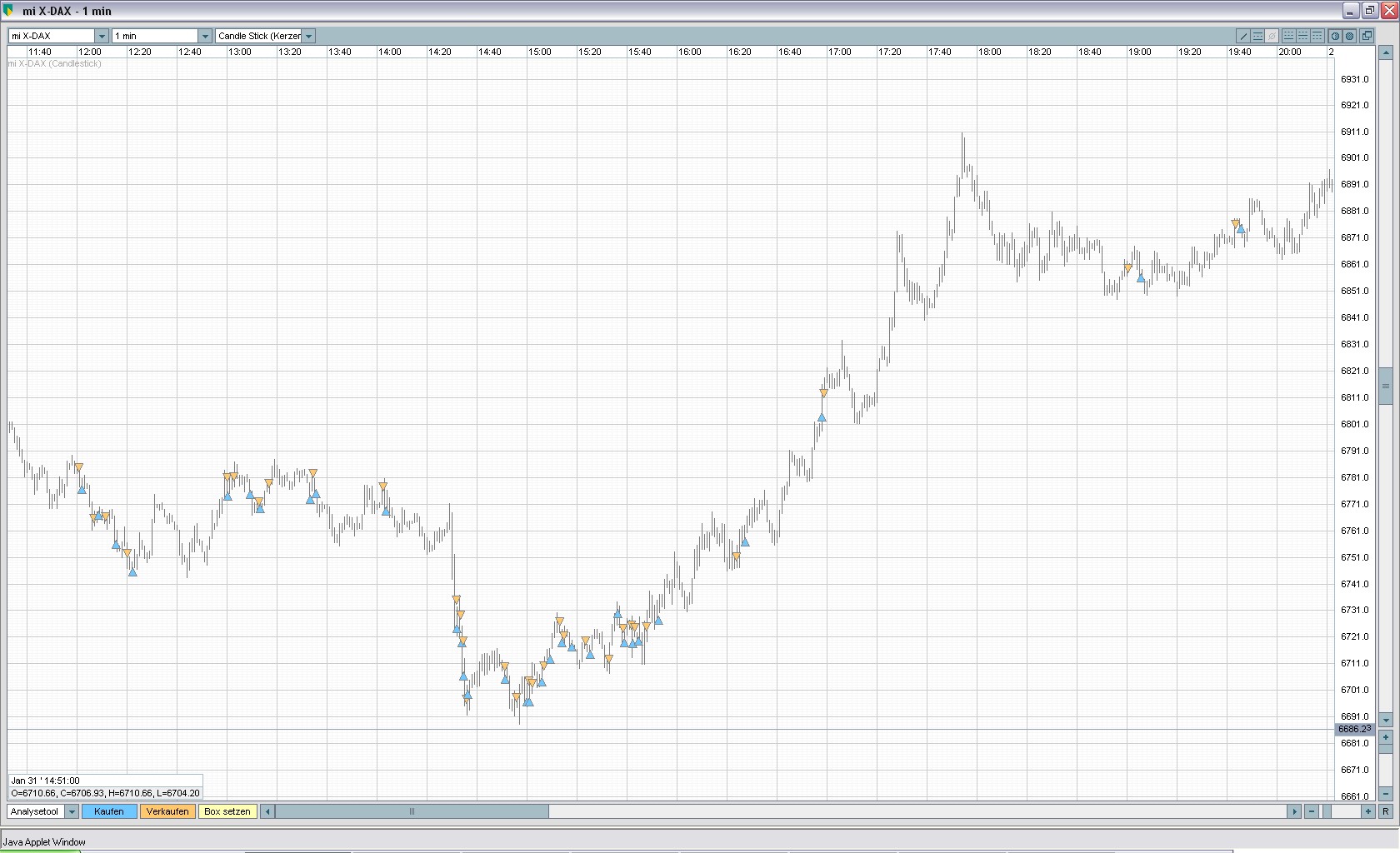1400x853 pixels.
Task: Click blue buy marker just after 16:20
Action: pos(745,541)
